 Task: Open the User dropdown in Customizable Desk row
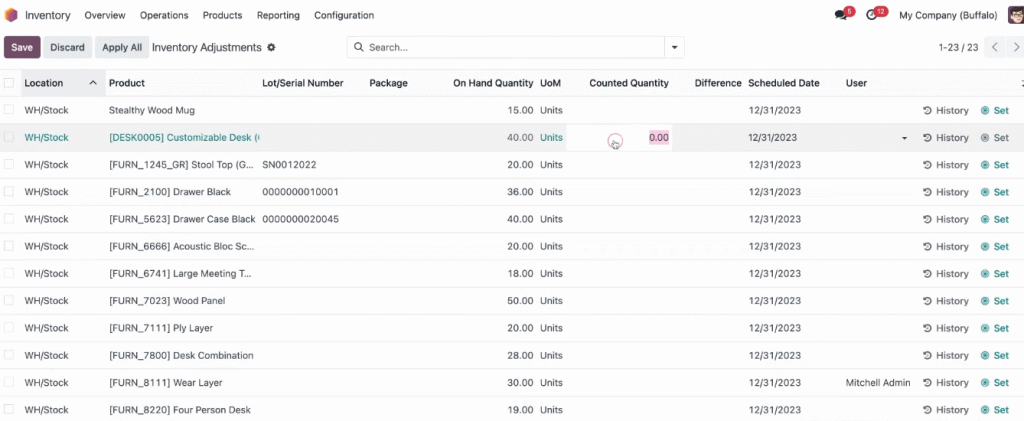[904, 138]
